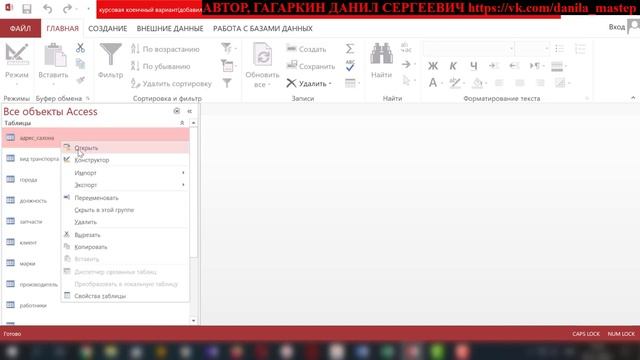The width and height of the screenshot is (640, 360).
Task: Choose Конструктор from context menu
Action: point(125,160)
